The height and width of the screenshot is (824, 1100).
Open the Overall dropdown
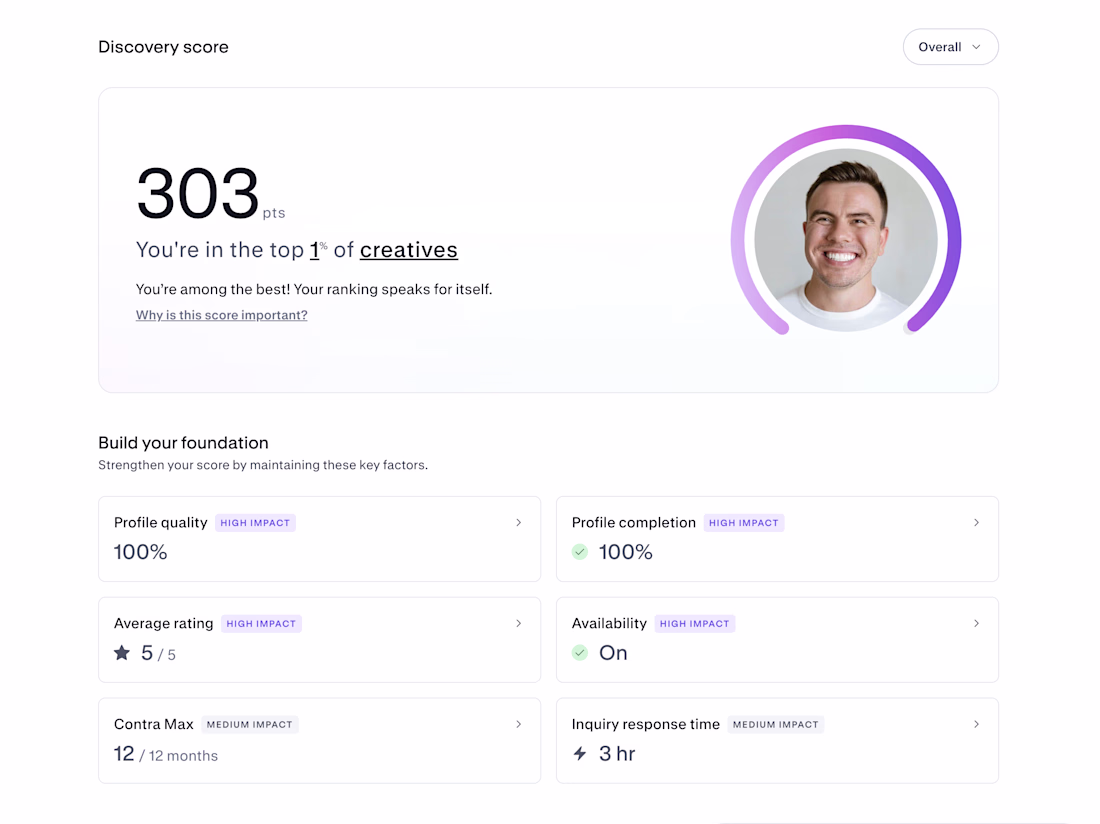pos(950,47)
